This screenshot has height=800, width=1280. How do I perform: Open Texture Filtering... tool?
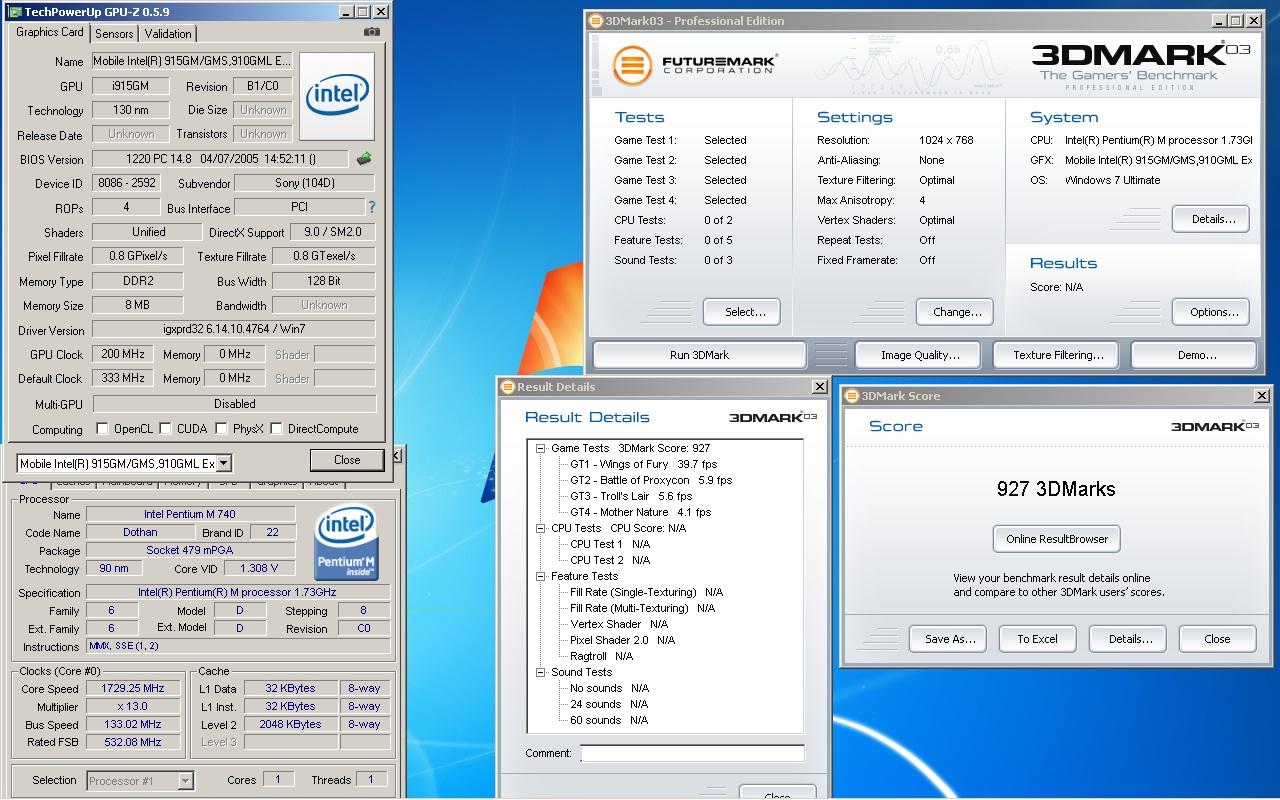(x=1058, y=355)
